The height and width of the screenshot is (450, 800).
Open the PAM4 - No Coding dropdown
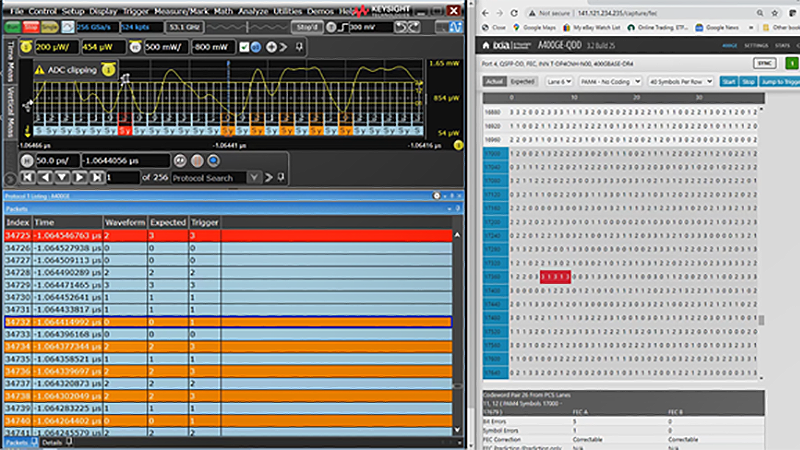(610, 80)
